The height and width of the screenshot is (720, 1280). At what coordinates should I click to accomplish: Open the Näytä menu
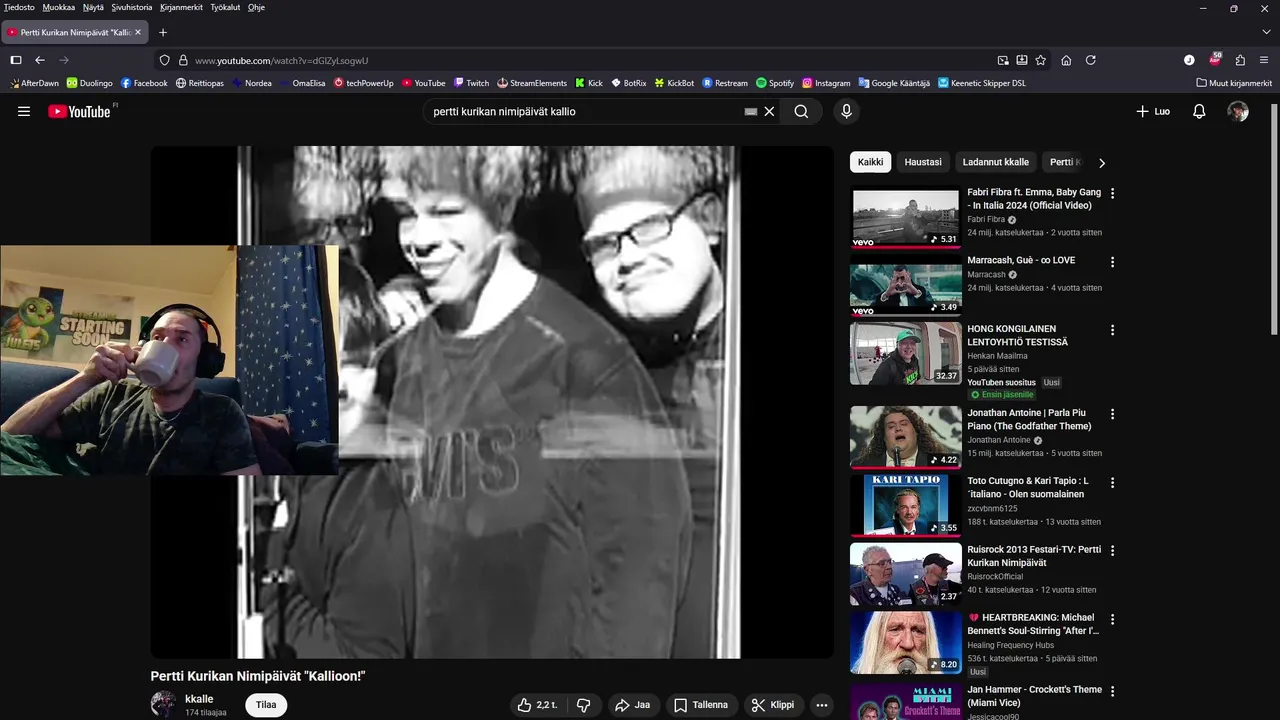pyautogui.click(x=93, y=7)
